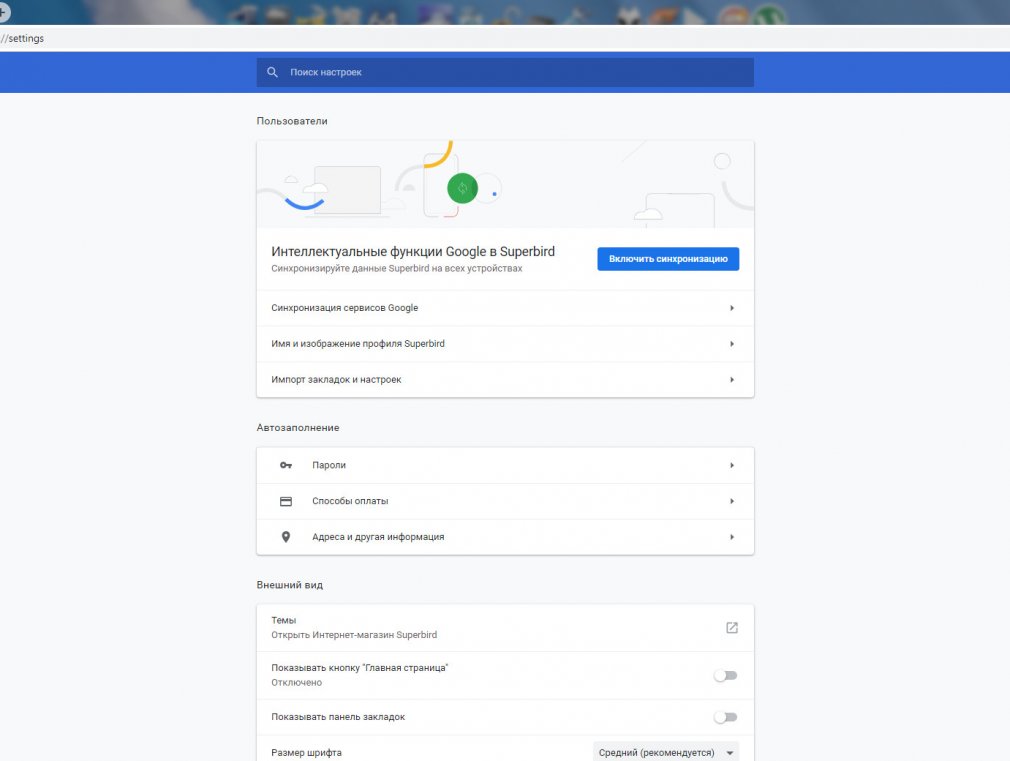Open the 'Размер шрифта' dropdown

[x=666, y=753]
